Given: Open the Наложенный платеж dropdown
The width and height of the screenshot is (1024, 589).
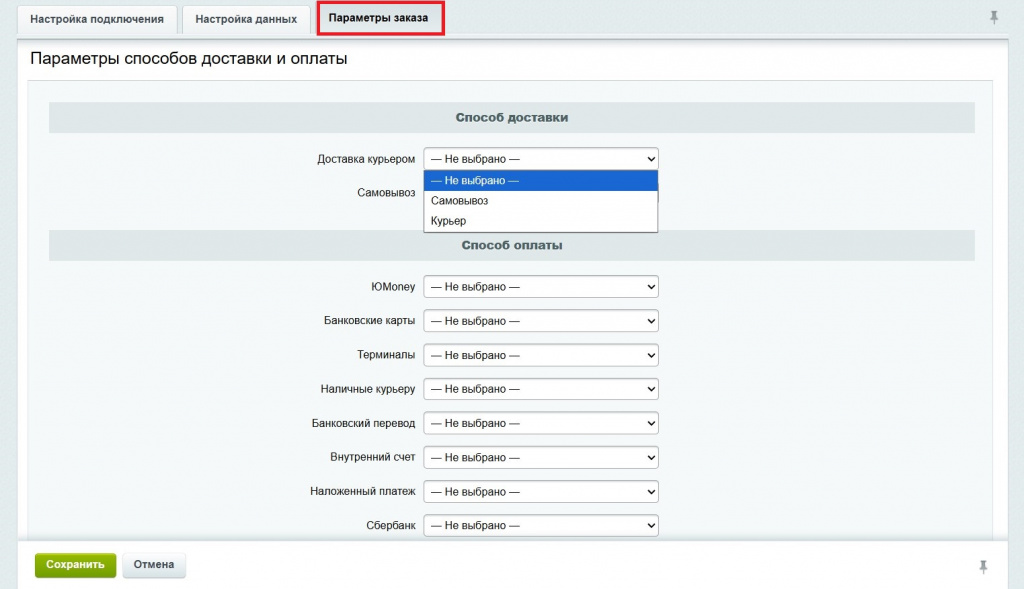Looking at the screenshot, I should 540,492.
